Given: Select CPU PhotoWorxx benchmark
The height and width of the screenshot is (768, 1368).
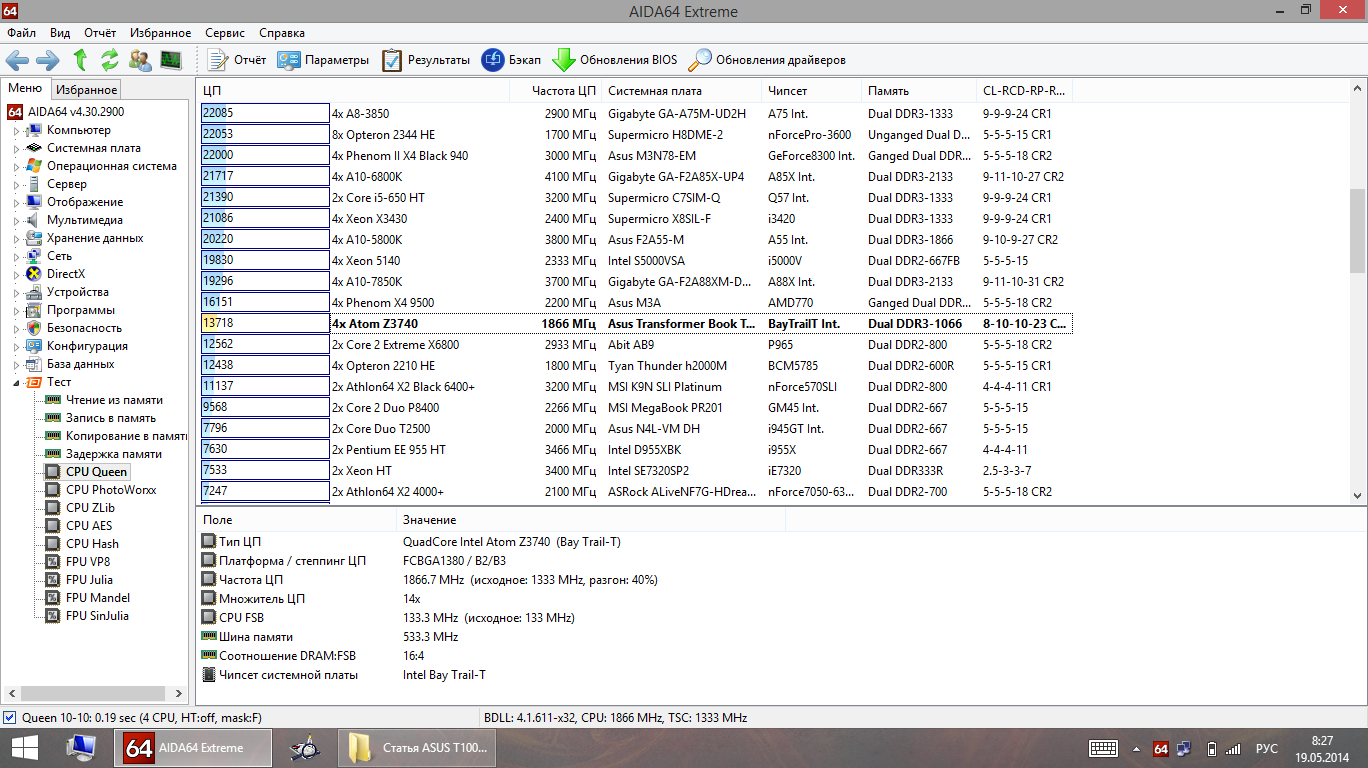Looking at the screenshot, I should point(111,490).
